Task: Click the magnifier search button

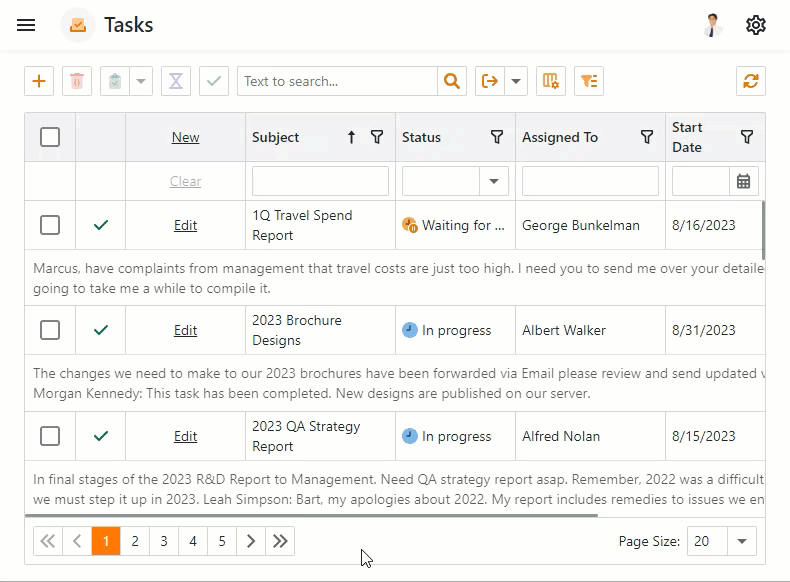Action: [x=452, y=81]
